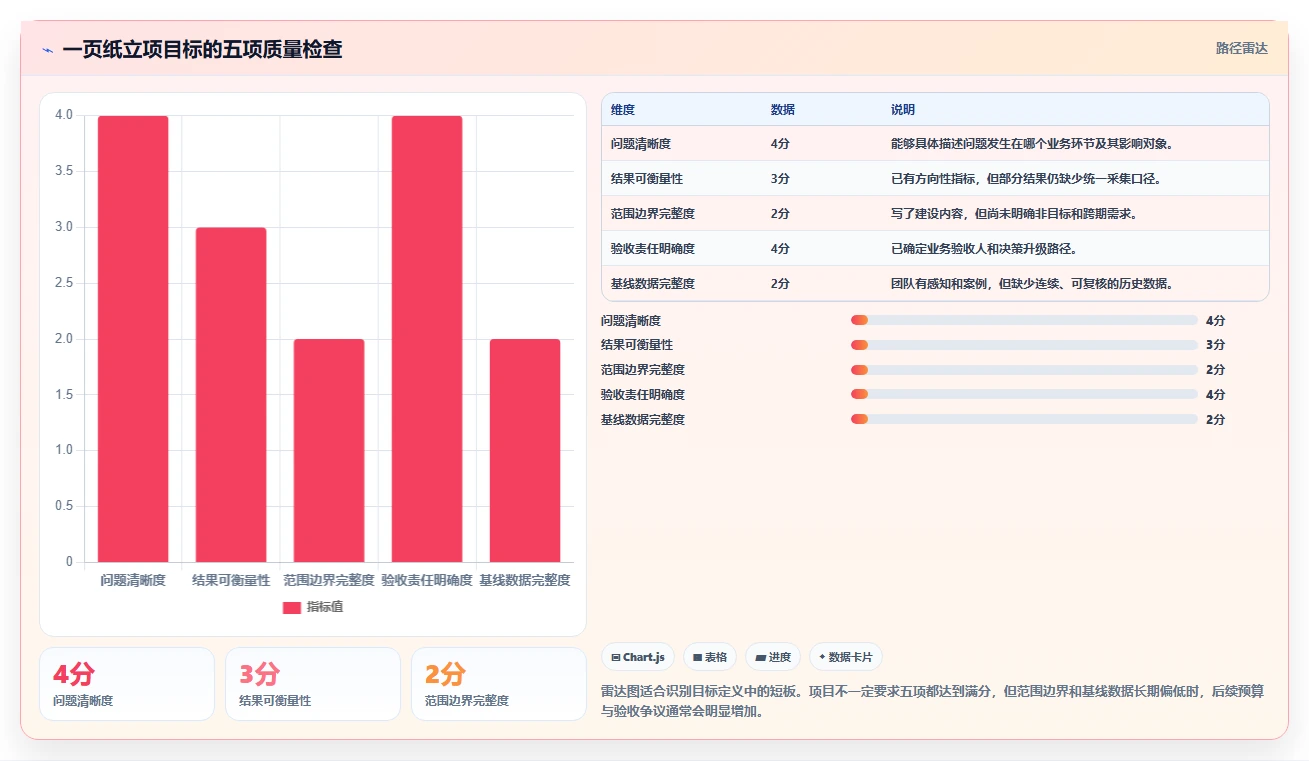Image resolution: width=1309 pixels, height=761 pixels.
Task: Click the 基线数据完整度 bar in chart
Action: (x=525, y=451)
